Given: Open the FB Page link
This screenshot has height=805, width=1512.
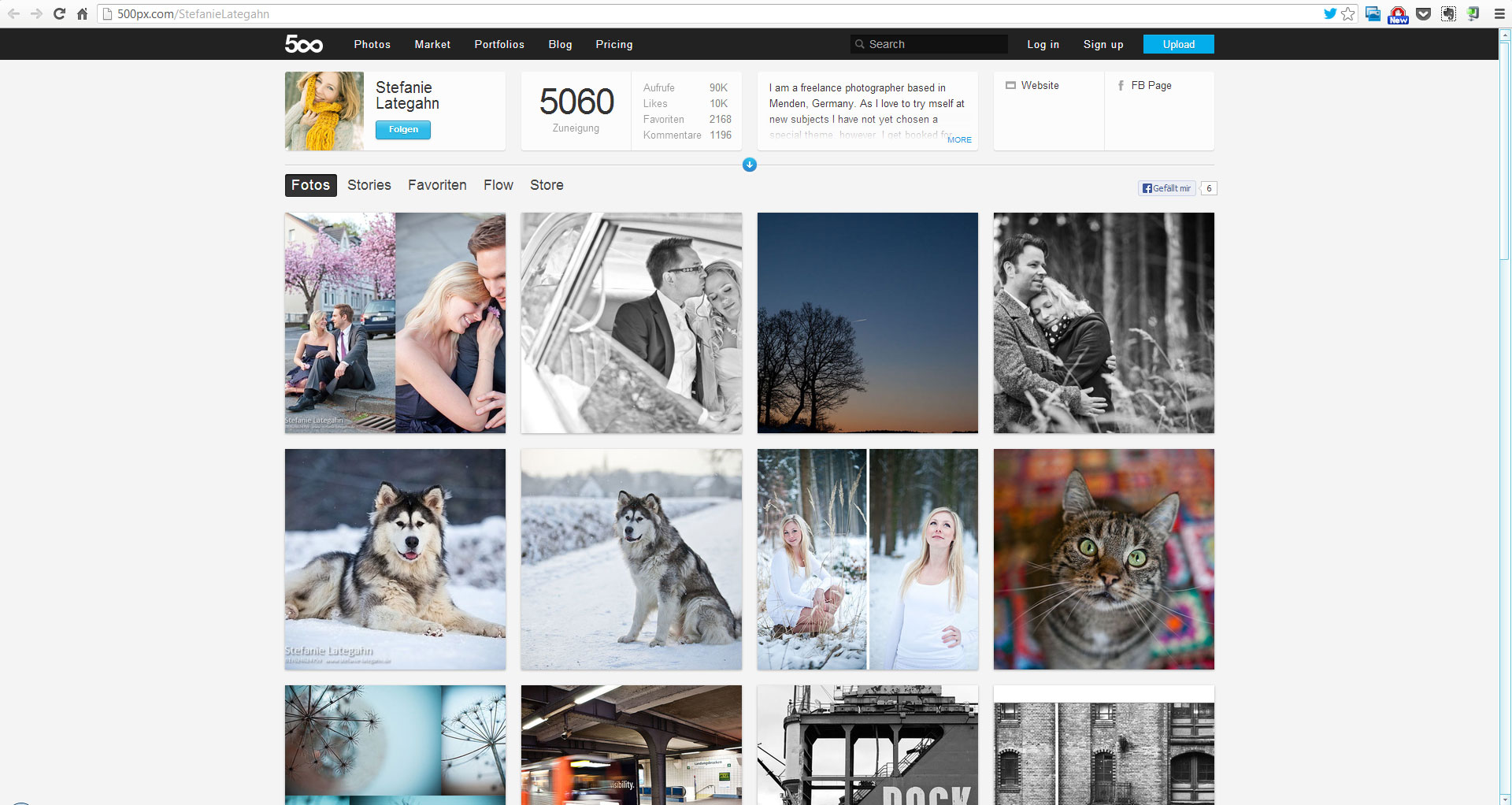Looking at the screenshot, I should click(x=1151, y=85).
